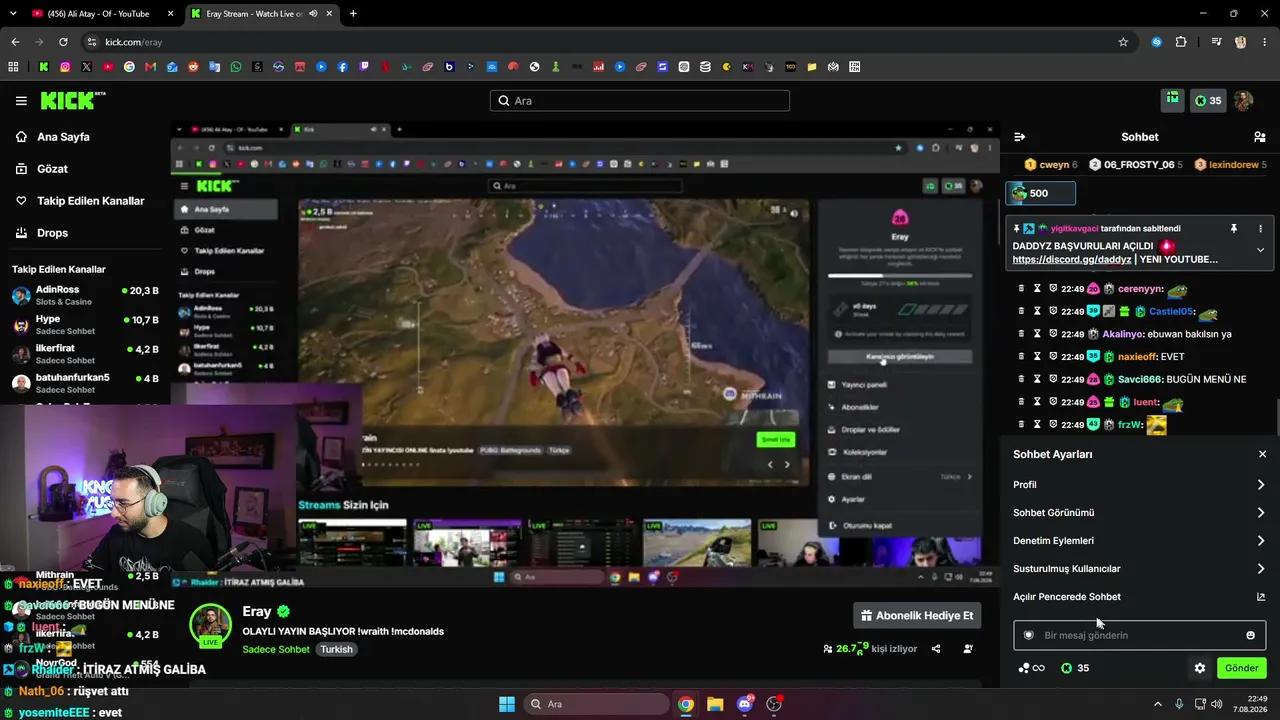Timeout Akalinyo using the hourglass icon
The height and width of the screenshot is (720, 1280).
(1037, 334)
